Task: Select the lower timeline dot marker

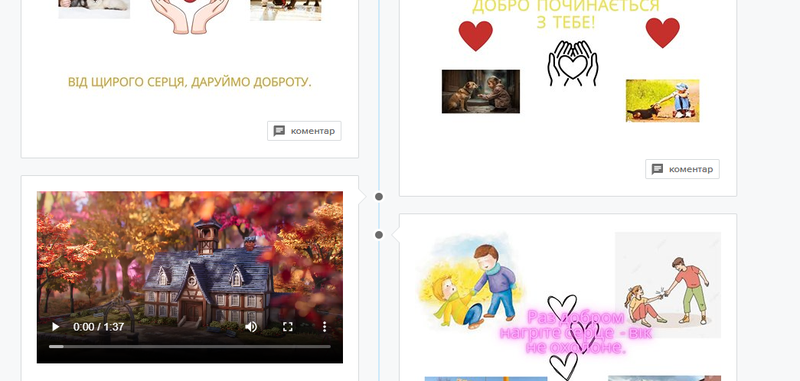Action: pyautogui.click(x=379, y=235)
